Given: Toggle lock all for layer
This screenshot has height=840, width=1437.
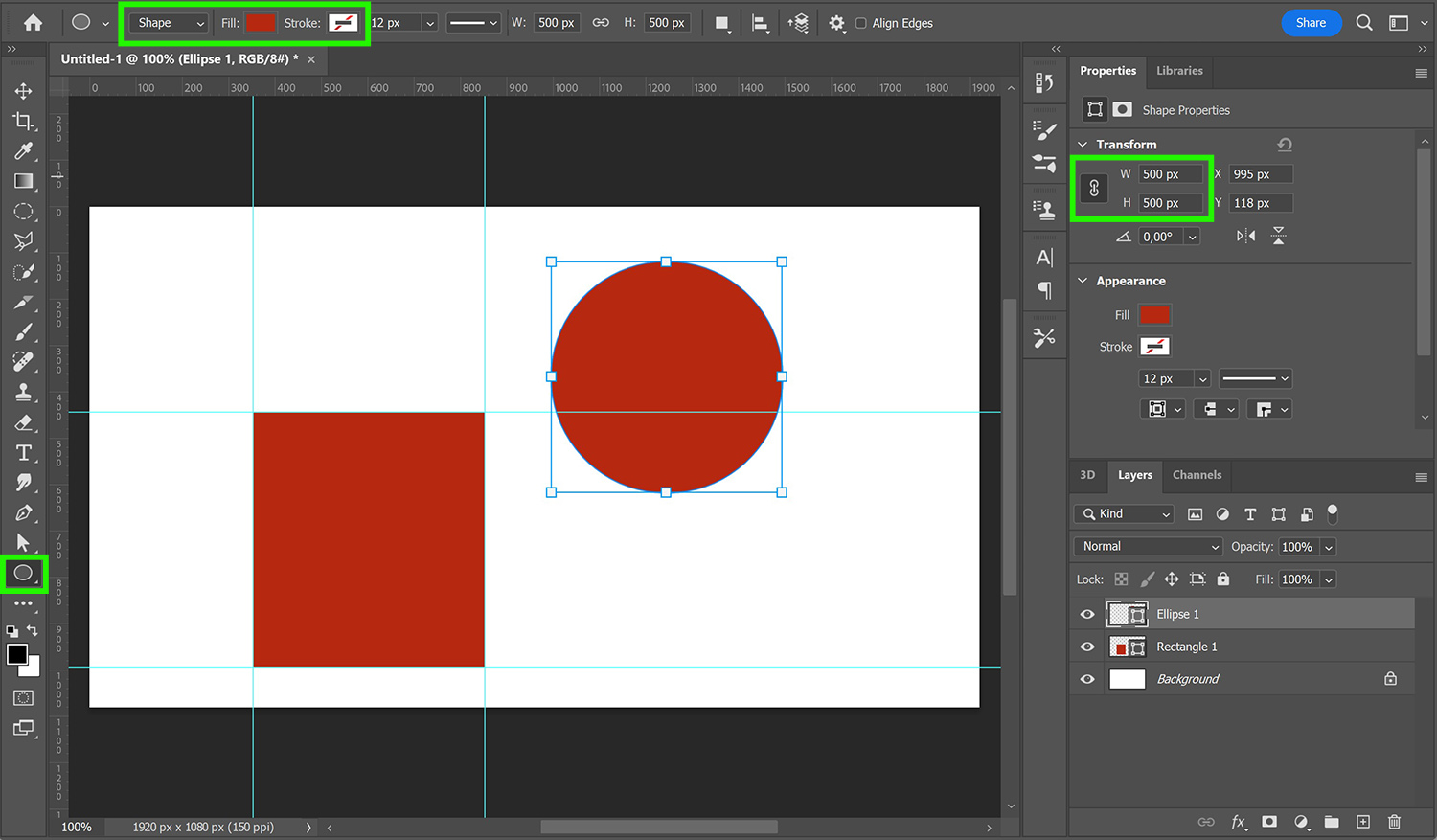Looking at the screenshot, I should (x=1223, y=579).
